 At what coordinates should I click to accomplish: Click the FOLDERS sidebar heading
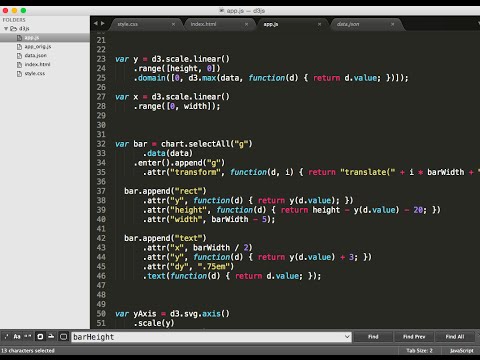pyautogui.click(x=14, y=20)
